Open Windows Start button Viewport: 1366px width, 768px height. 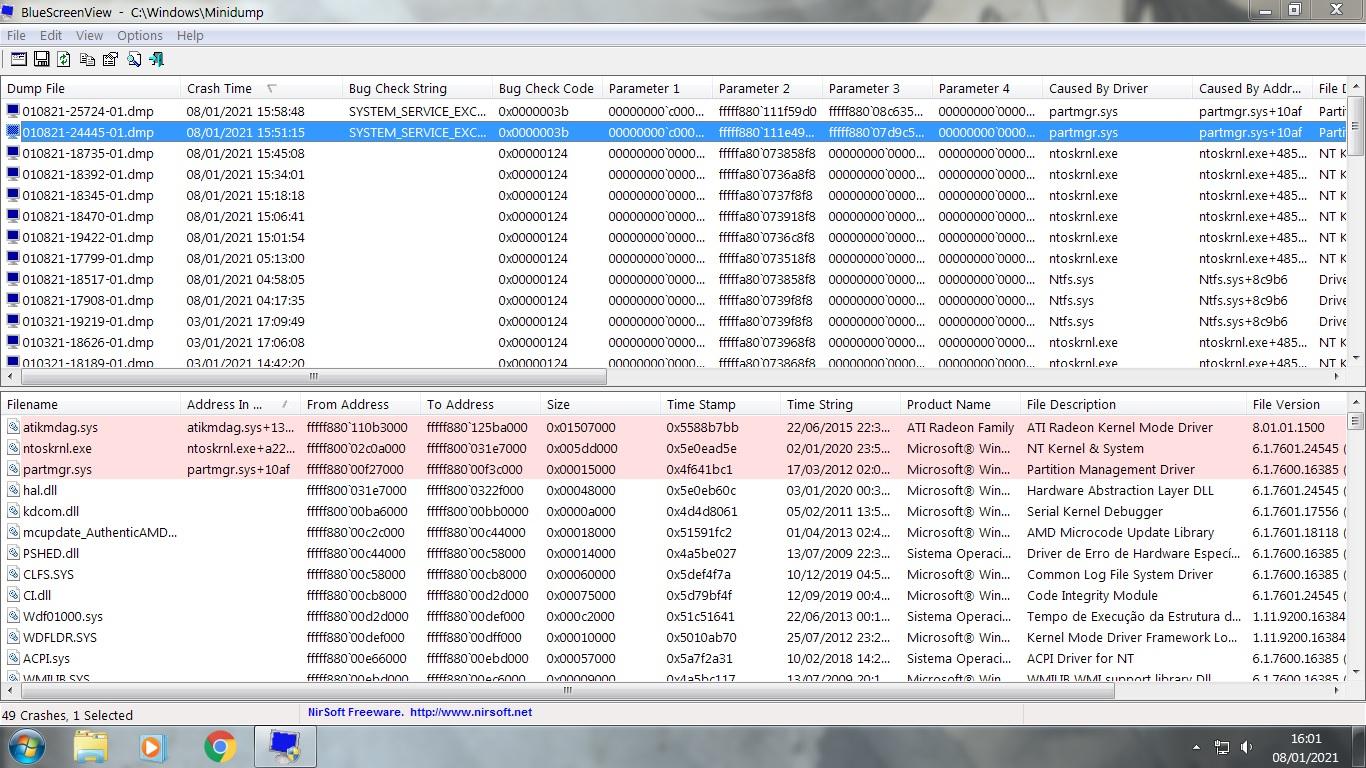[27, 746]
